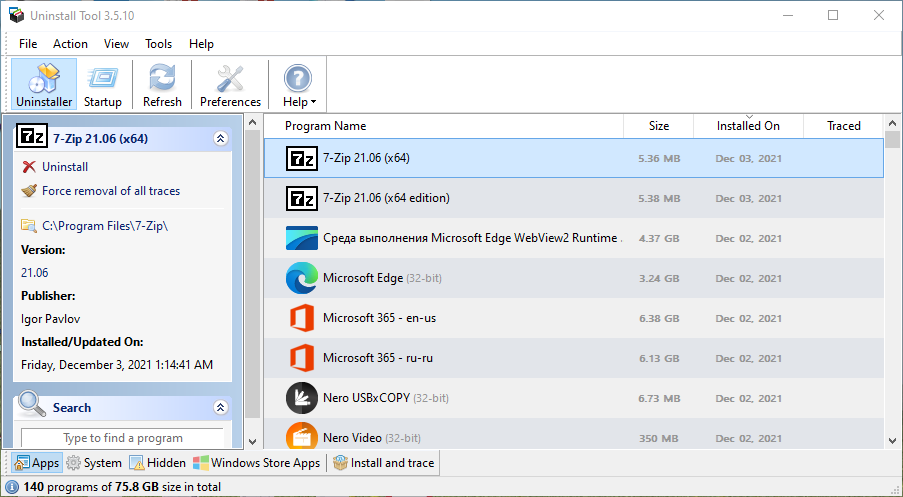
Task: Collapse the 7-Zip details panel
Action: pos(221,138)
